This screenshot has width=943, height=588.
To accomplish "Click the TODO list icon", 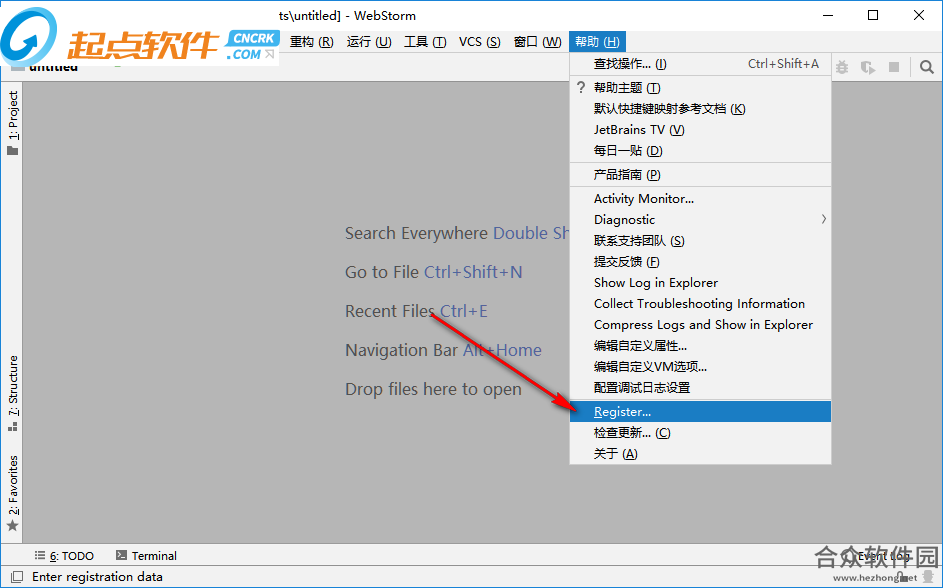I will point(40,555).
